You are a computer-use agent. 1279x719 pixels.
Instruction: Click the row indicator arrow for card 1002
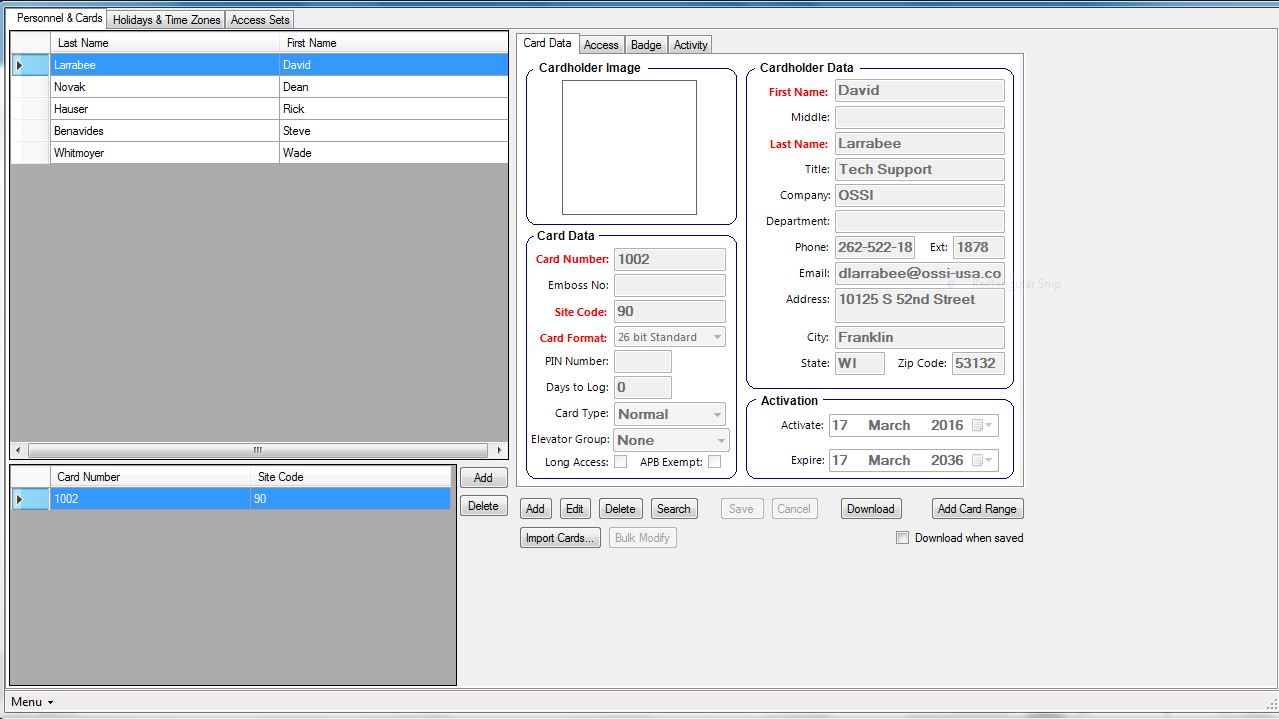19,499
